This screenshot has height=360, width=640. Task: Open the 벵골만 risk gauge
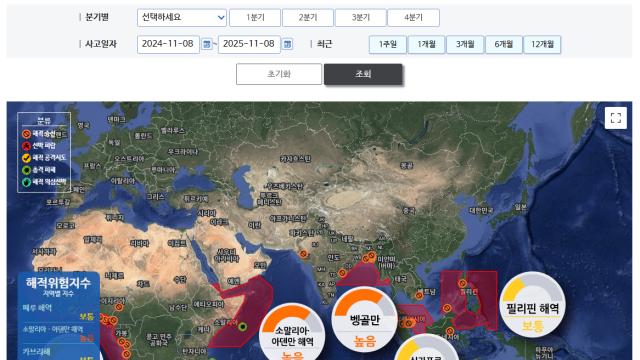[364, 320]
